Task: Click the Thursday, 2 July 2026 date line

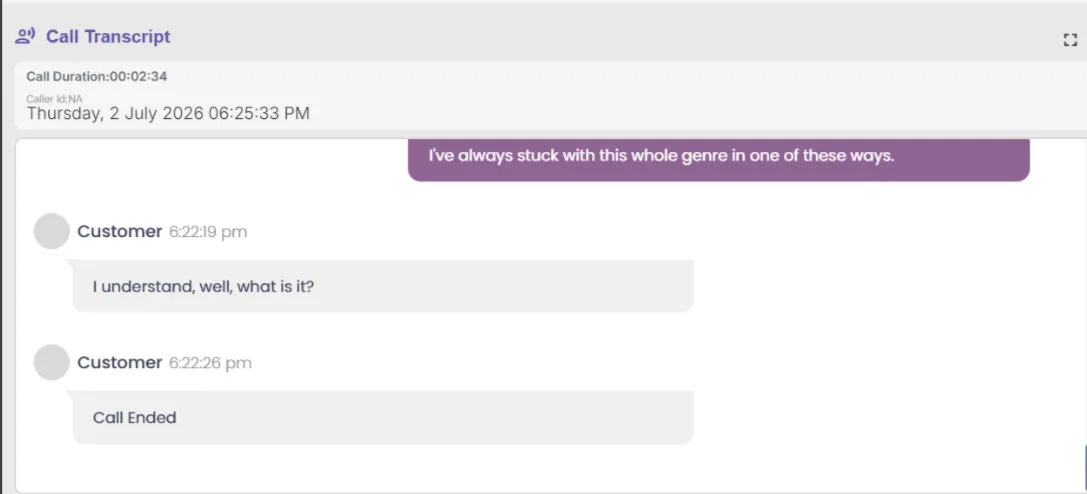Action: click(x=168, y=114)
